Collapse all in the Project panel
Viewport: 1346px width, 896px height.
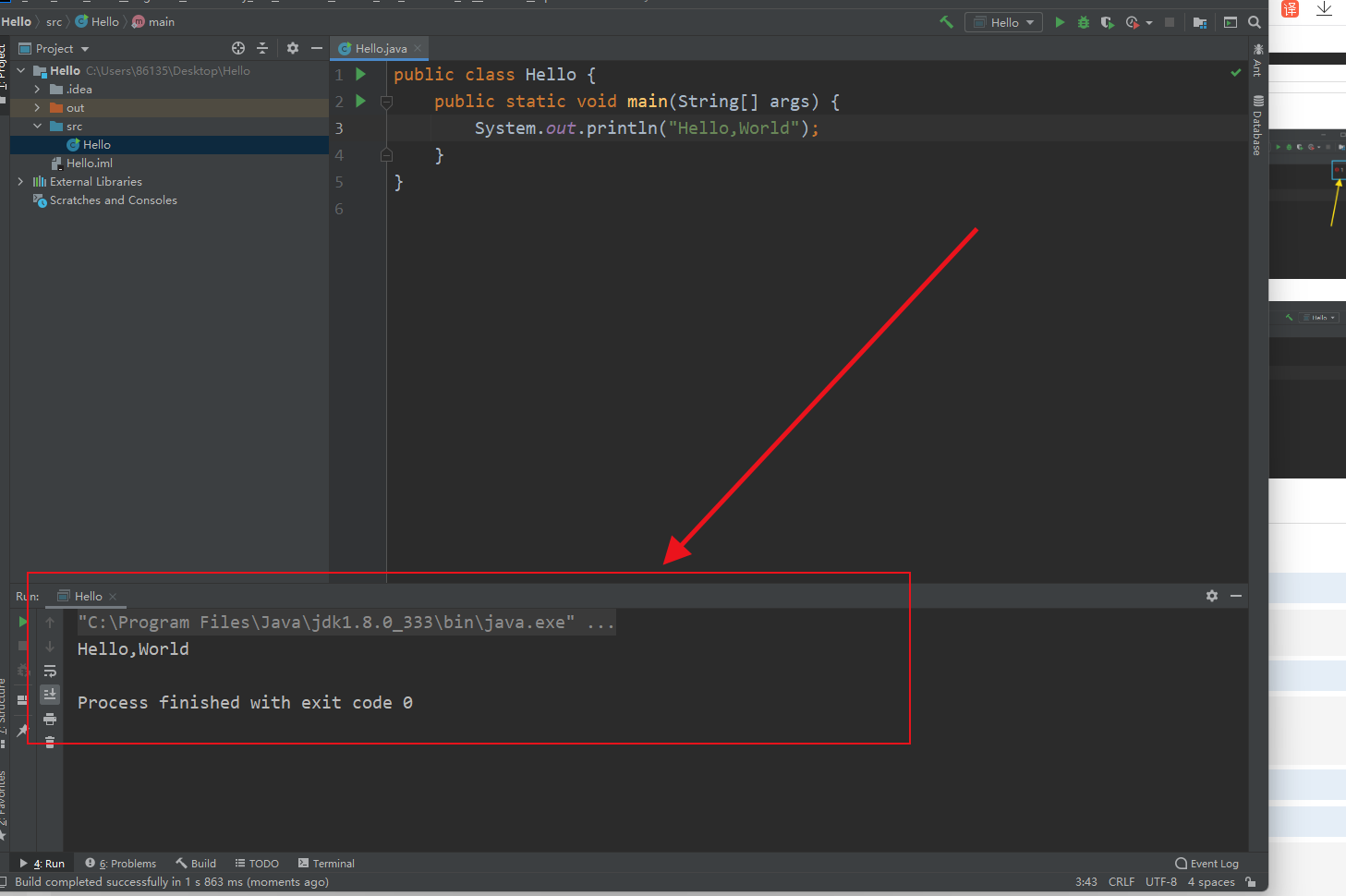pos(262,48)
